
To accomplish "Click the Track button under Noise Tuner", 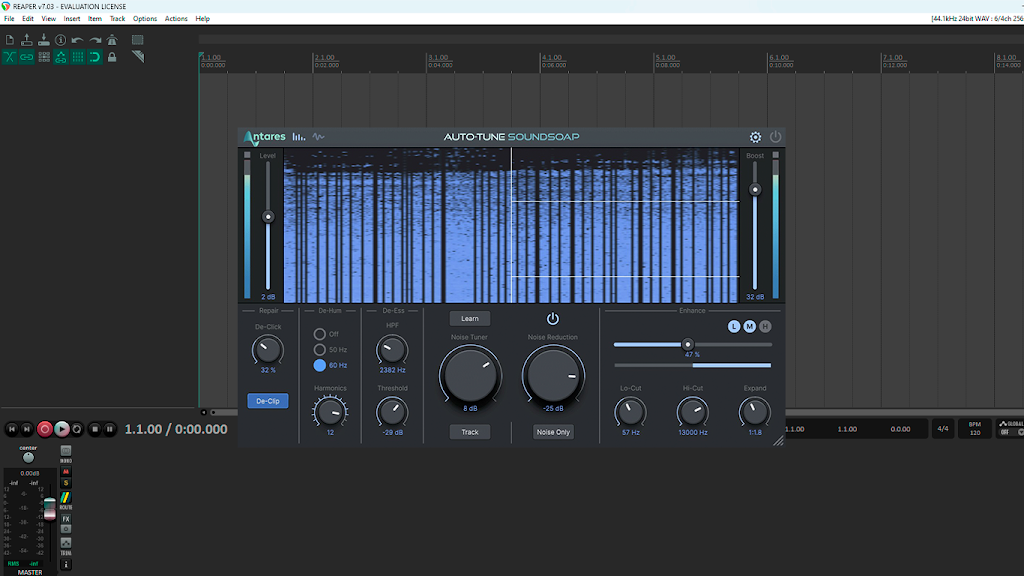I will tap(470, 432).
